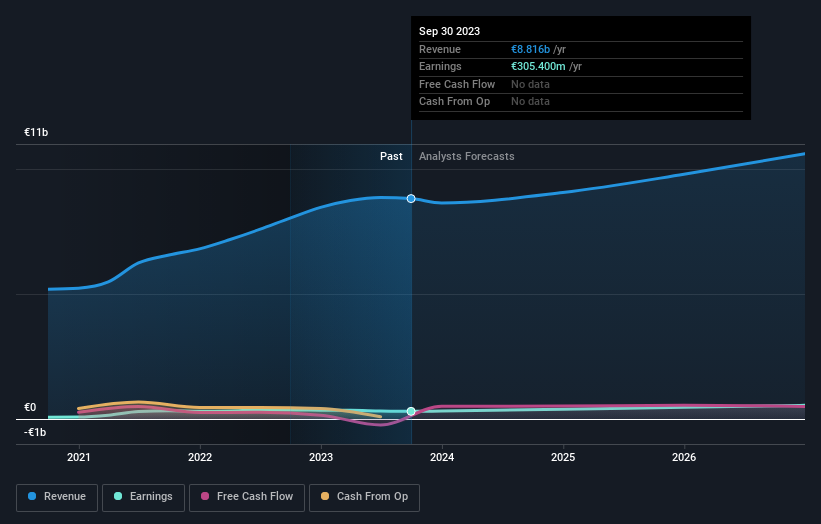Click the 'Earnings' row label in tooltip
Image resolution: width=821 pixels, height=524 pixels.
(440, 66)
